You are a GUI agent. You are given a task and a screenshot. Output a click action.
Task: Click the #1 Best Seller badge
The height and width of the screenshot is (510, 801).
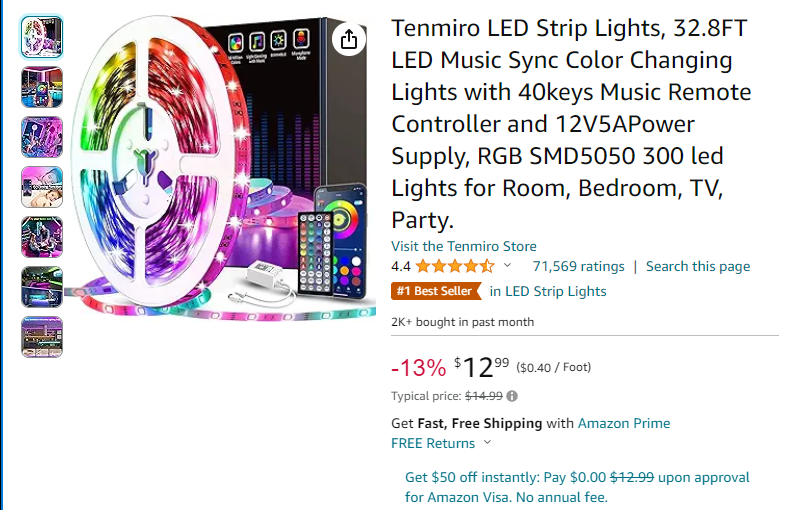(434, 291)
